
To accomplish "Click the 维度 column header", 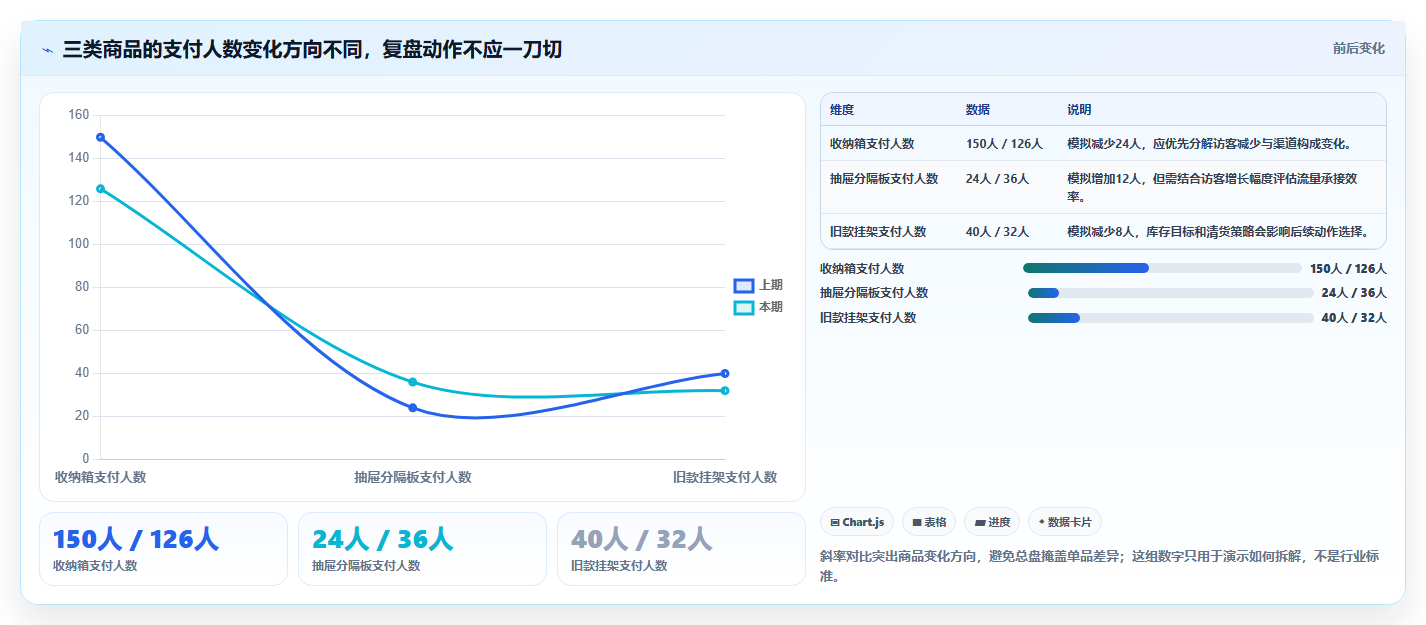I will 842,110.
